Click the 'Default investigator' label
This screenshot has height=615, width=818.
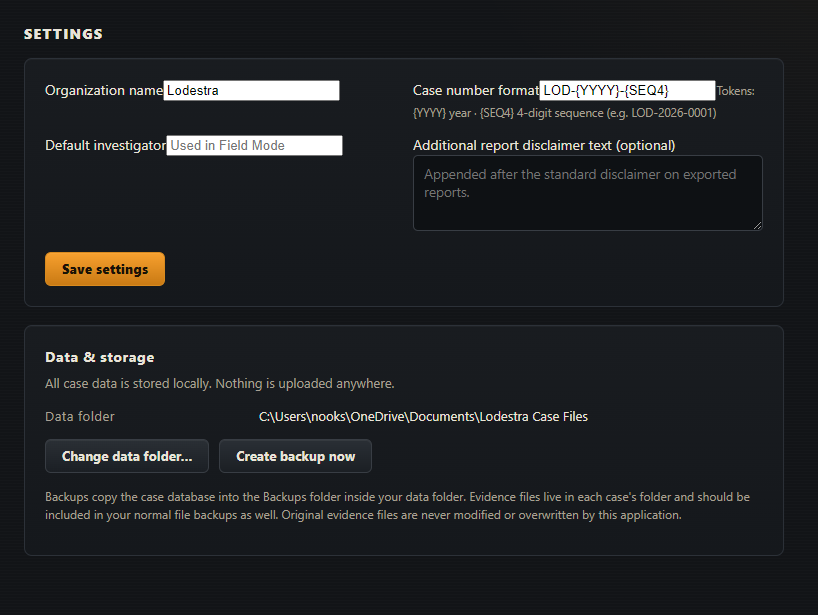tap(105, 146)
